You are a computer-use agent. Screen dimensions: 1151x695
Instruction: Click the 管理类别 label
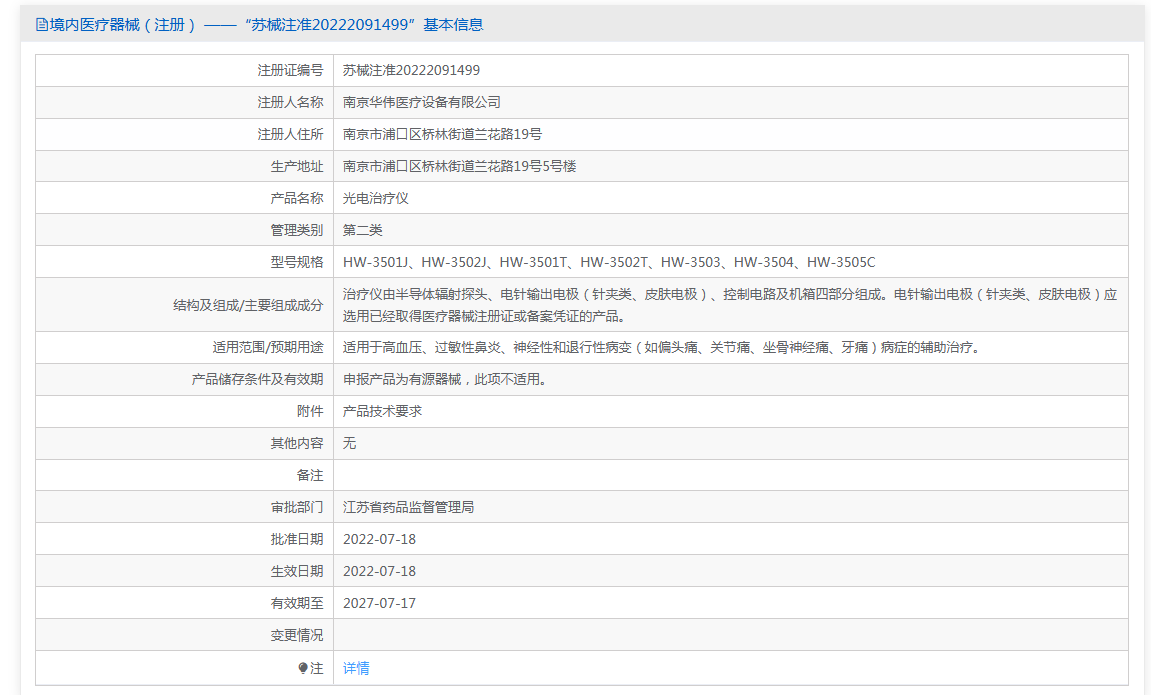[297, 230]
